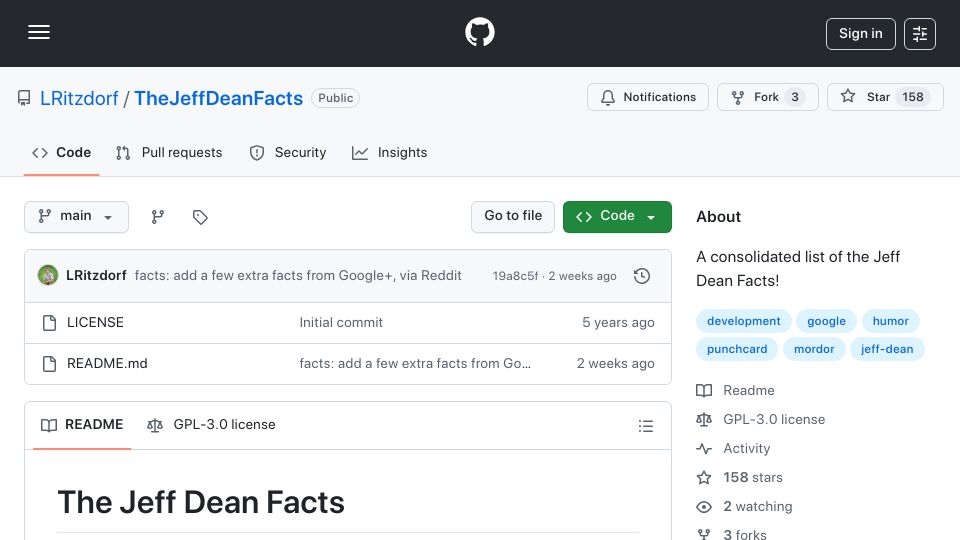Open the appearance settings sliders icon
The image size is (960, 540).
[x=920, y=34]
